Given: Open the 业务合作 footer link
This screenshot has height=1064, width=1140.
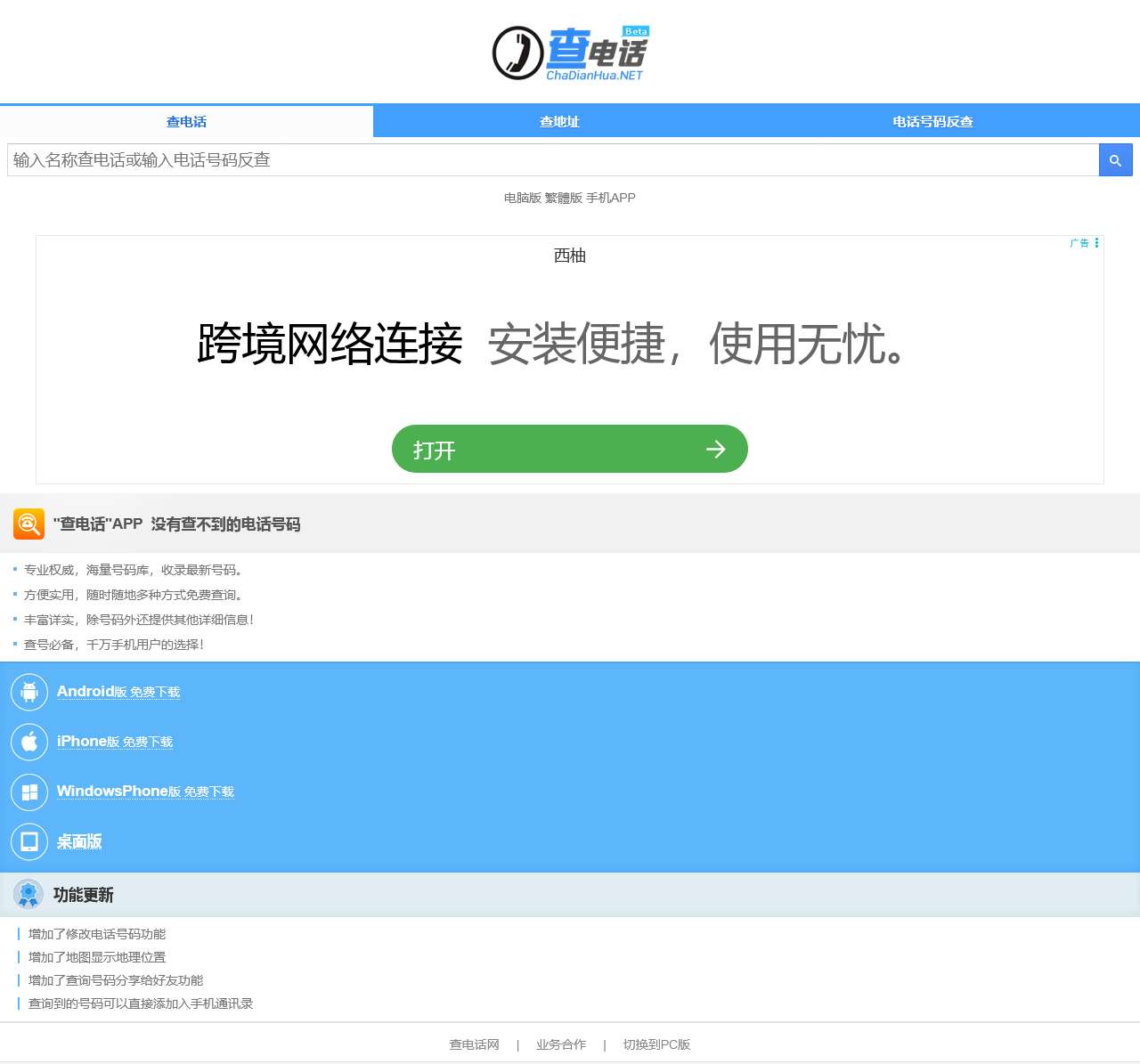Looking at the screenshot, I should pos(561,1044).
